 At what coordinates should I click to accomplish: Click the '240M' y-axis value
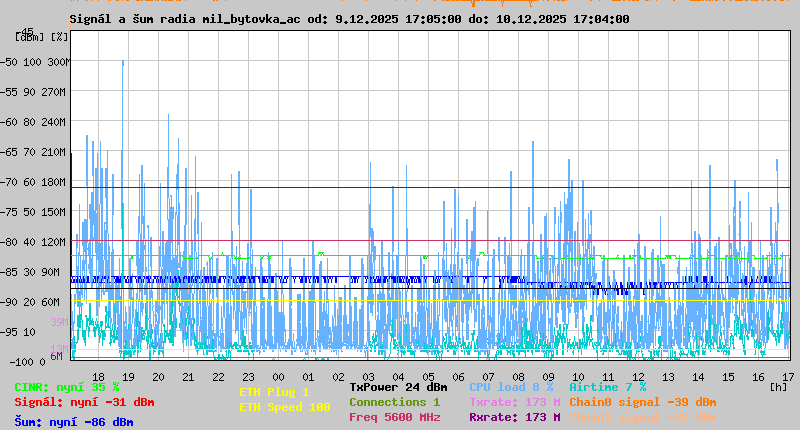click(x=57, y=122)
